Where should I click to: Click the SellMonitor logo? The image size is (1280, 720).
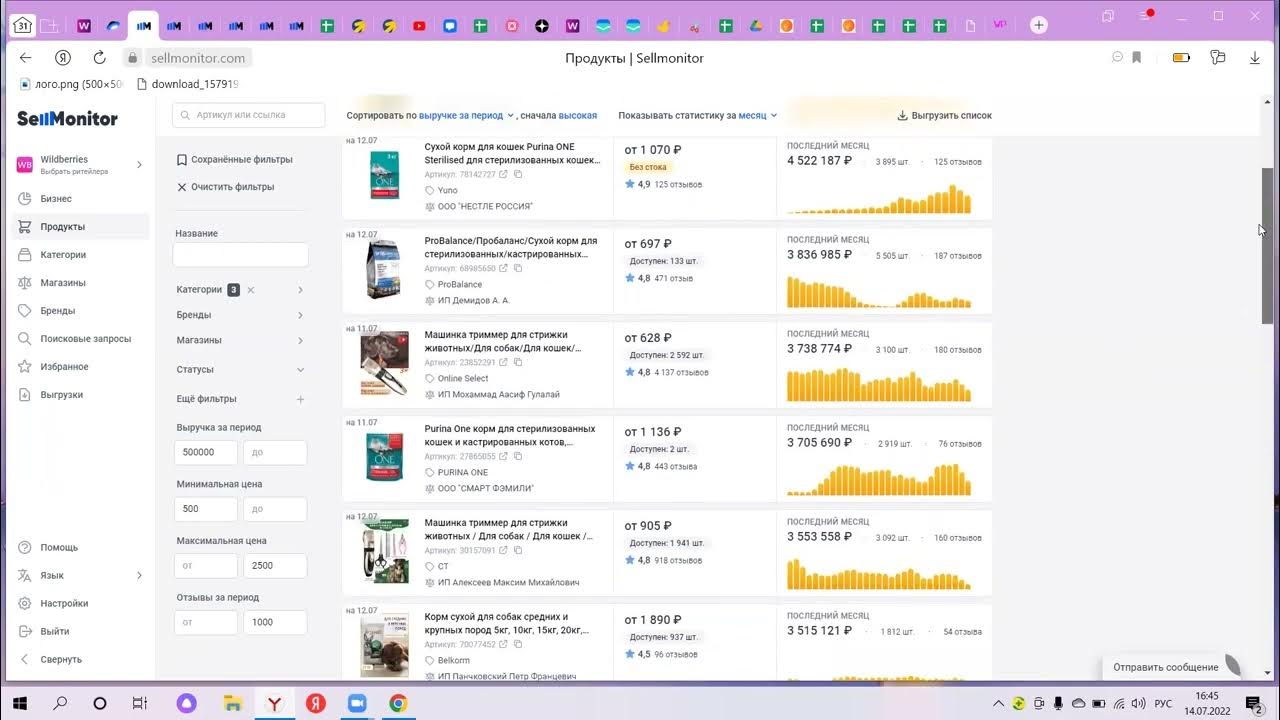(x=67, y=118)
